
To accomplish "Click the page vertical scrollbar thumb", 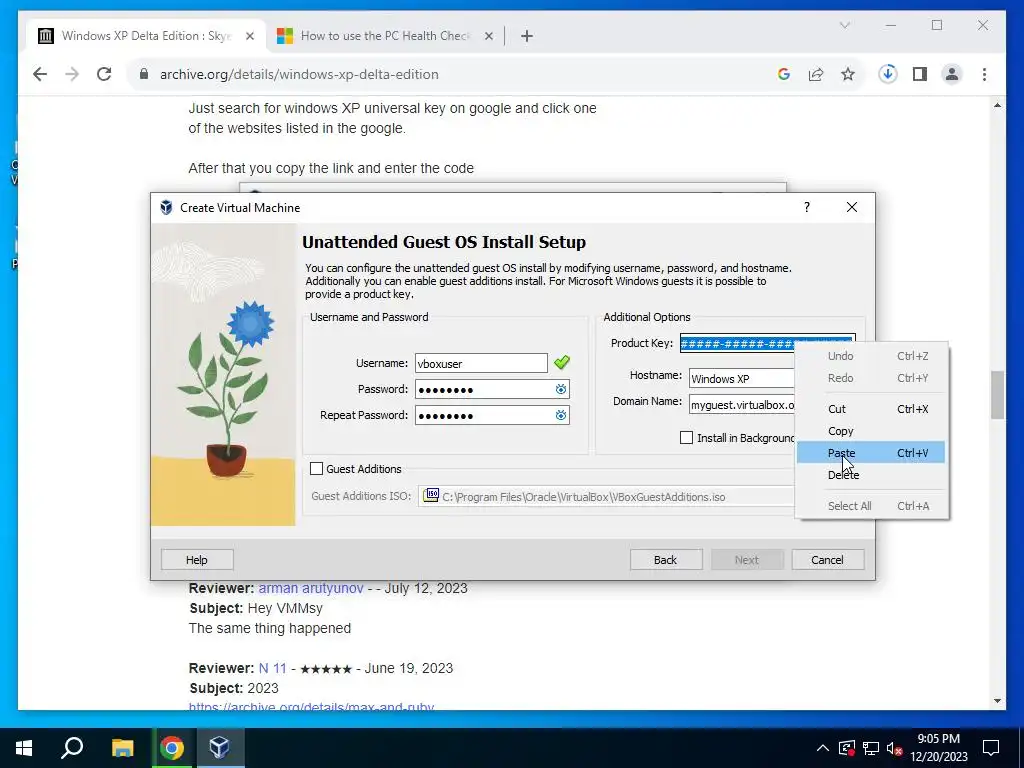I will [997, 394].
